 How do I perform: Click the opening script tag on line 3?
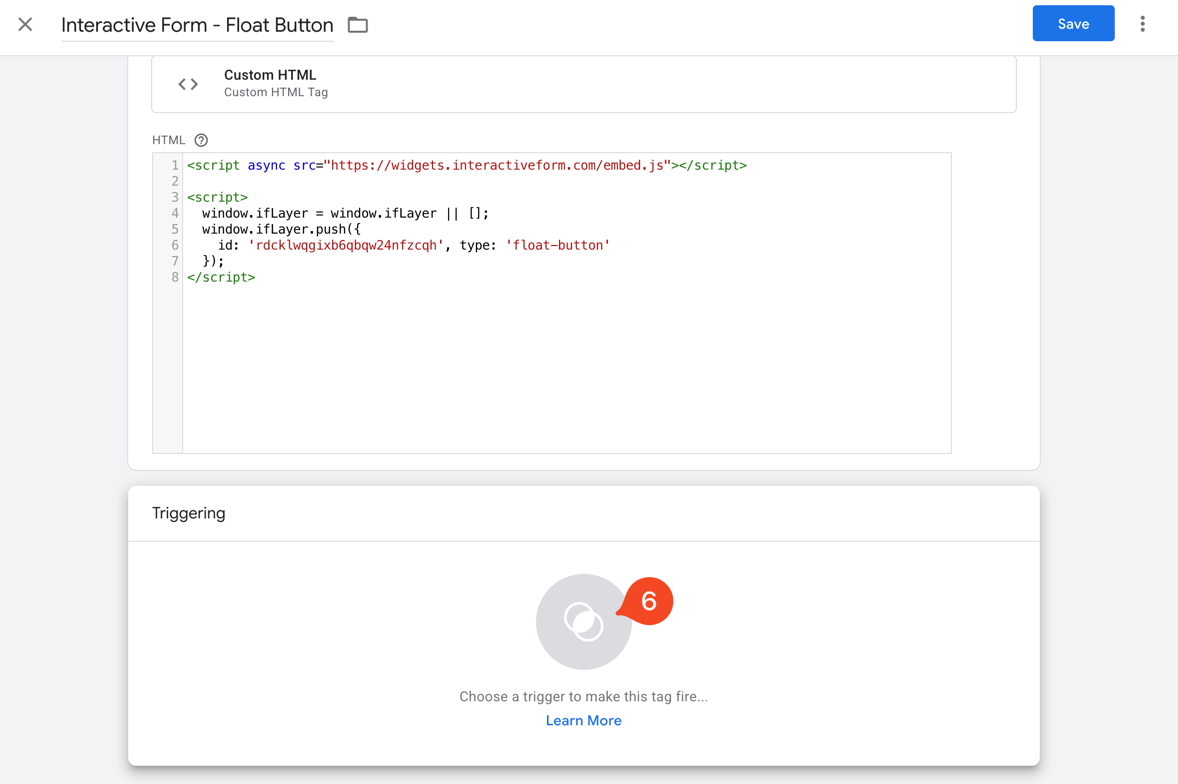tap(217, 197)
